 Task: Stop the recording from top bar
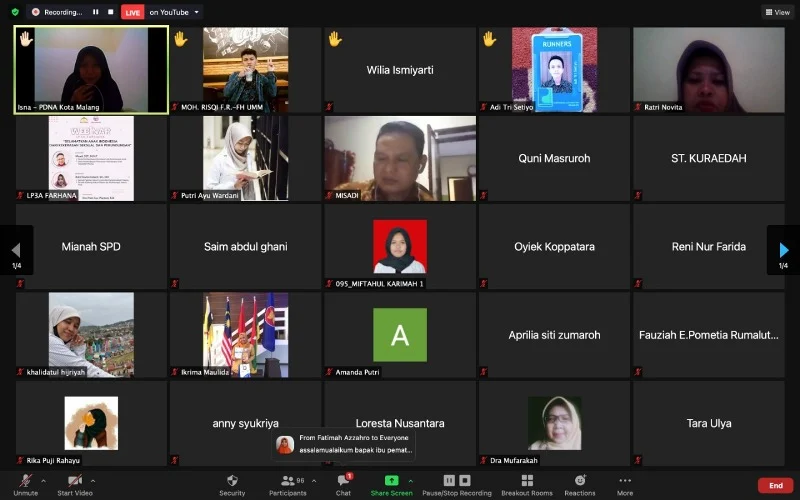pos(110,12)
